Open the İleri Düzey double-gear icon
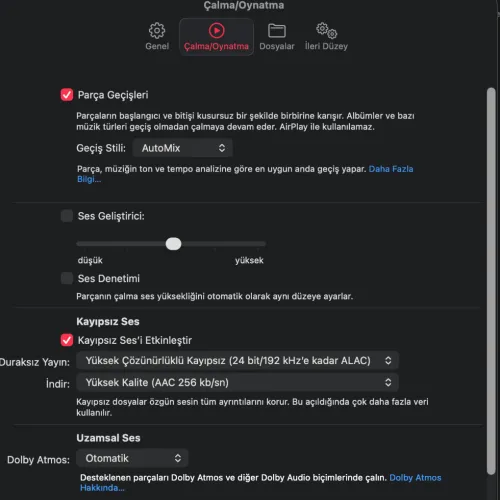 click(x=326, y=31)
